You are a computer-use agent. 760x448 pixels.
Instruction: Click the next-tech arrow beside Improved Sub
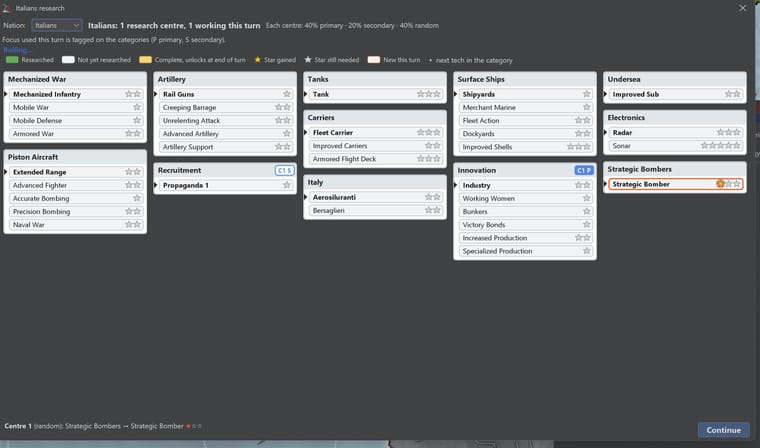(605, 94)
